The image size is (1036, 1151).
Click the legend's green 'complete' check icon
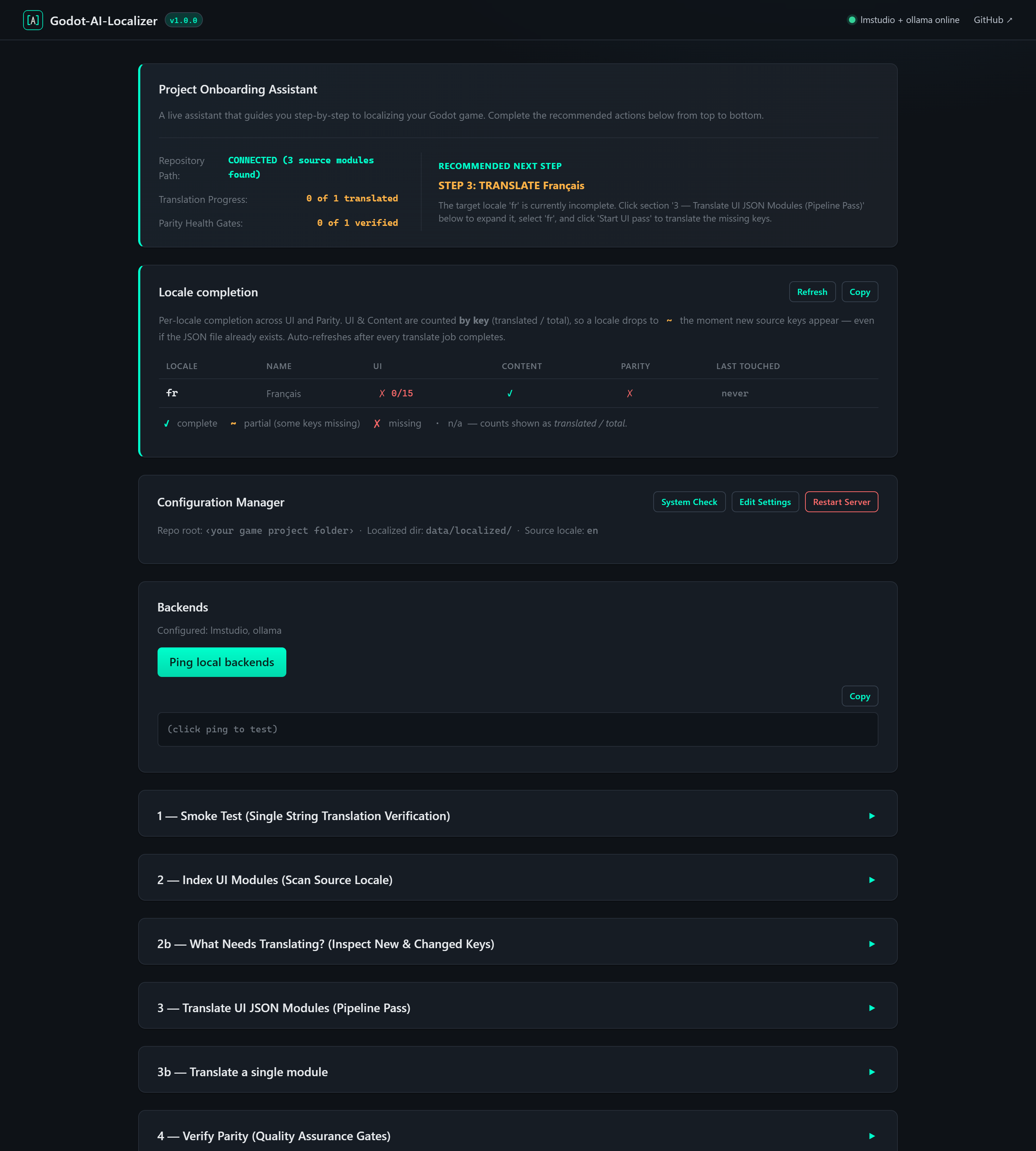[167, 423]
